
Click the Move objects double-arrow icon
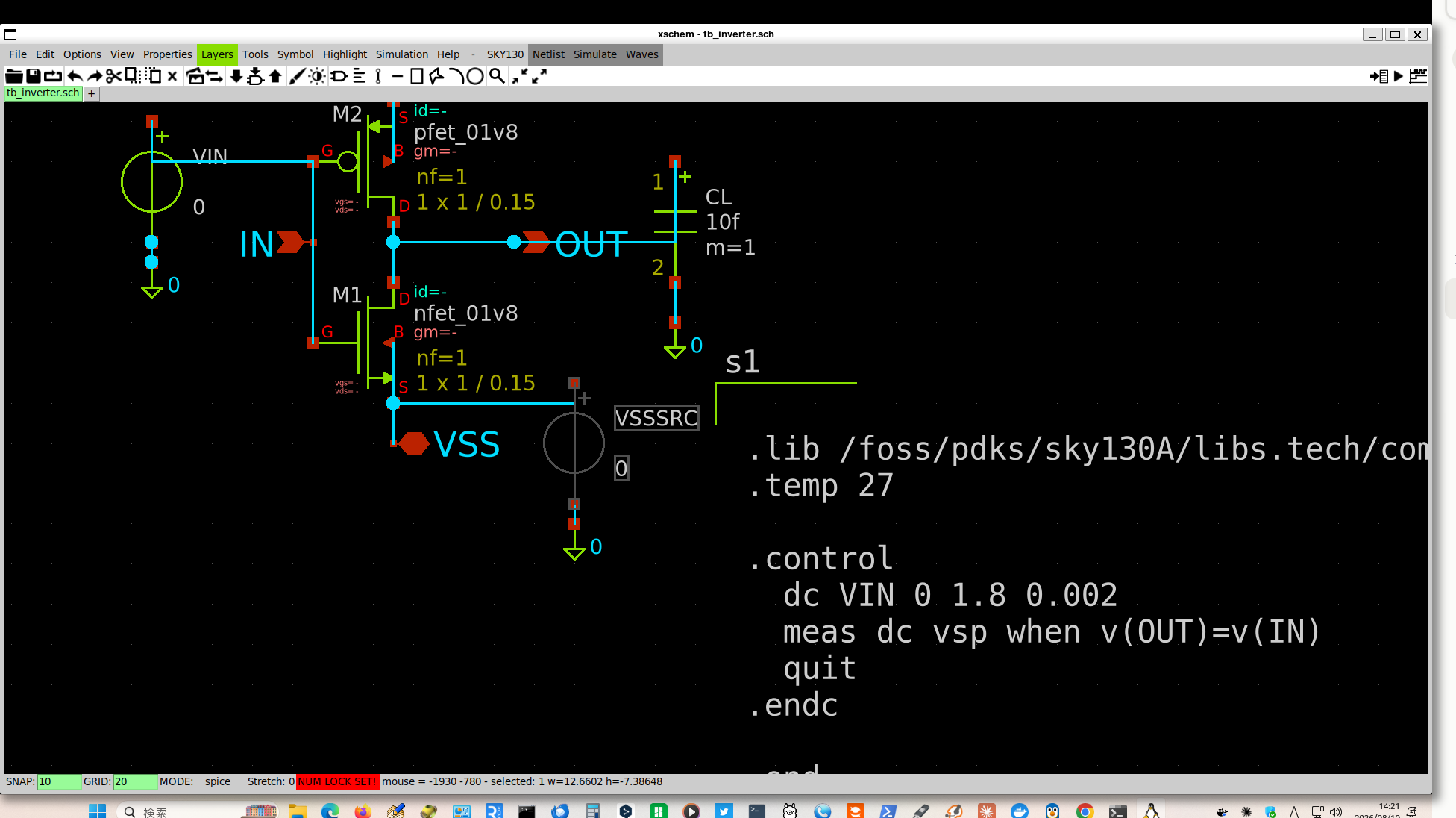pos(215,76)
